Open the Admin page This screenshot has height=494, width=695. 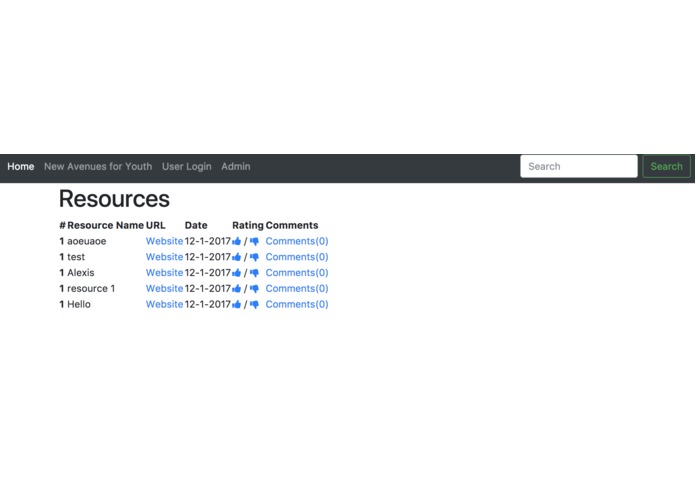point(236,167)
